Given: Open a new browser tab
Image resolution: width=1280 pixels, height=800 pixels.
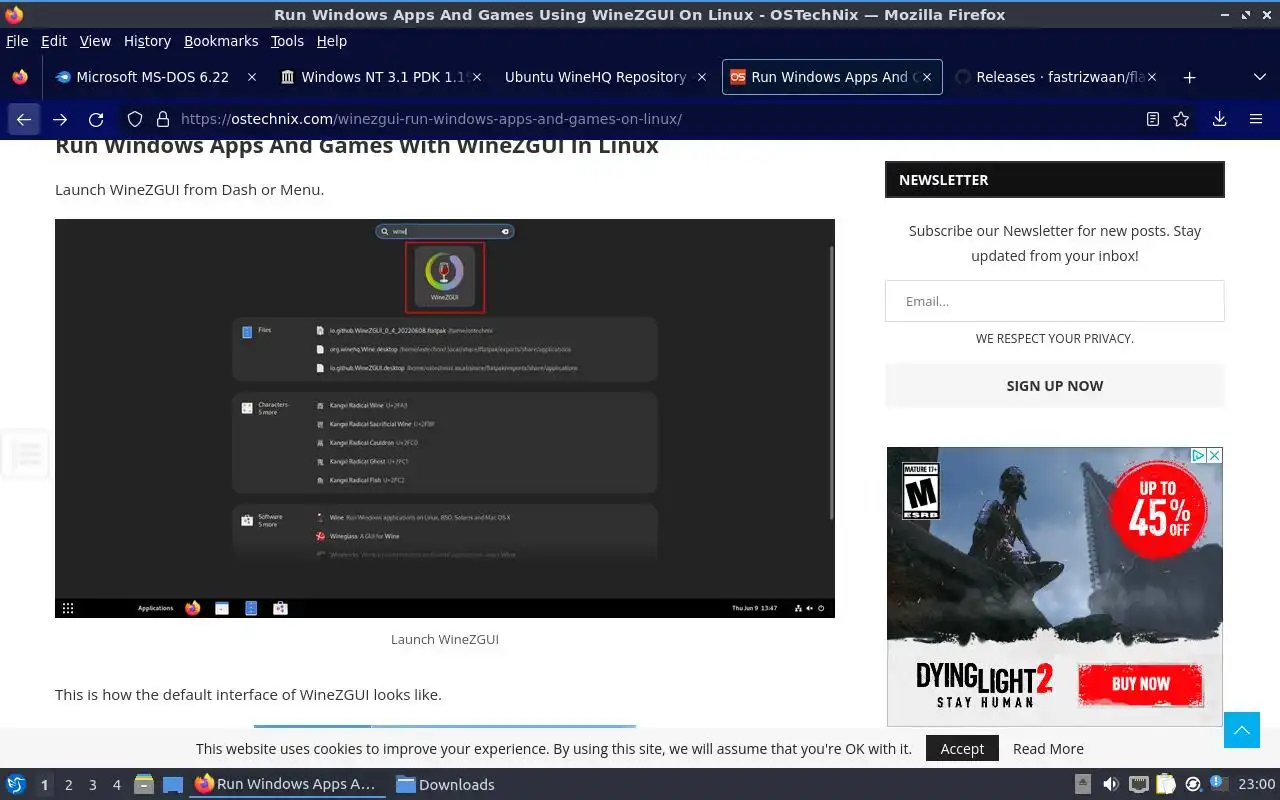Looking at the screenshot, I should [x=1189, y=77].
